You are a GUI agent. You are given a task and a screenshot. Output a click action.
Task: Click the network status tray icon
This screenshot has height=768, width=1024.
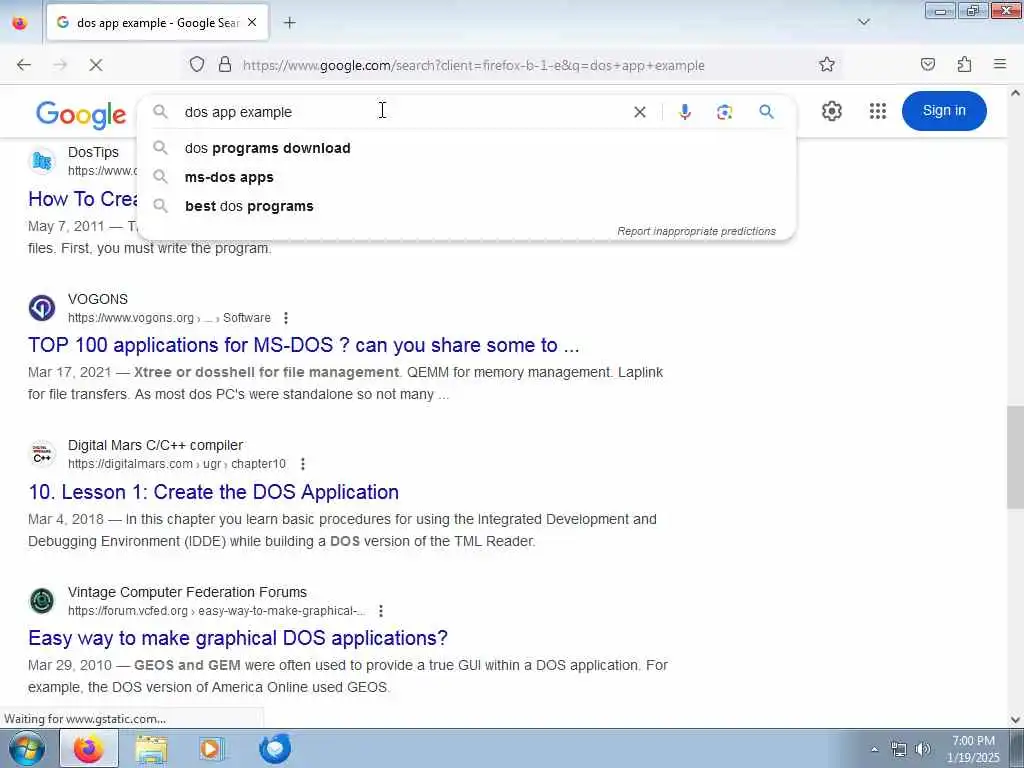click(899, 750)
